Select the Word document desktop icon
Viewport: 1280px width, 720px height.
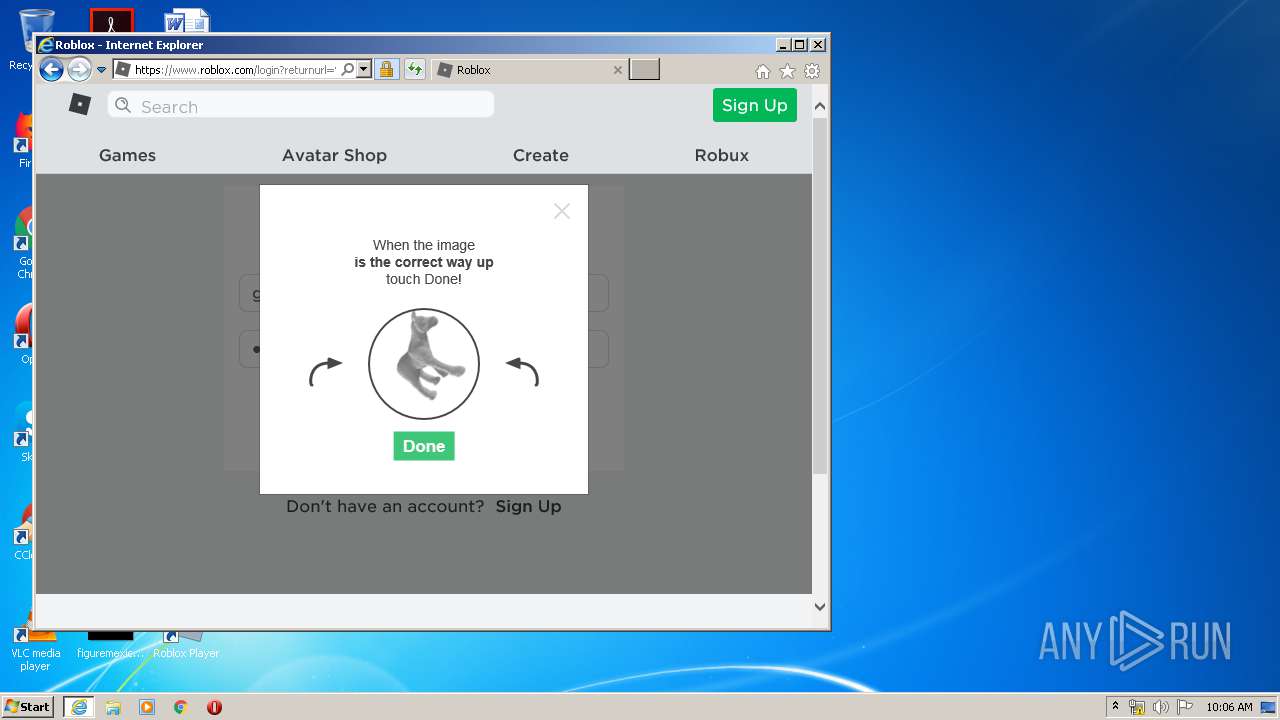[187, 21]
